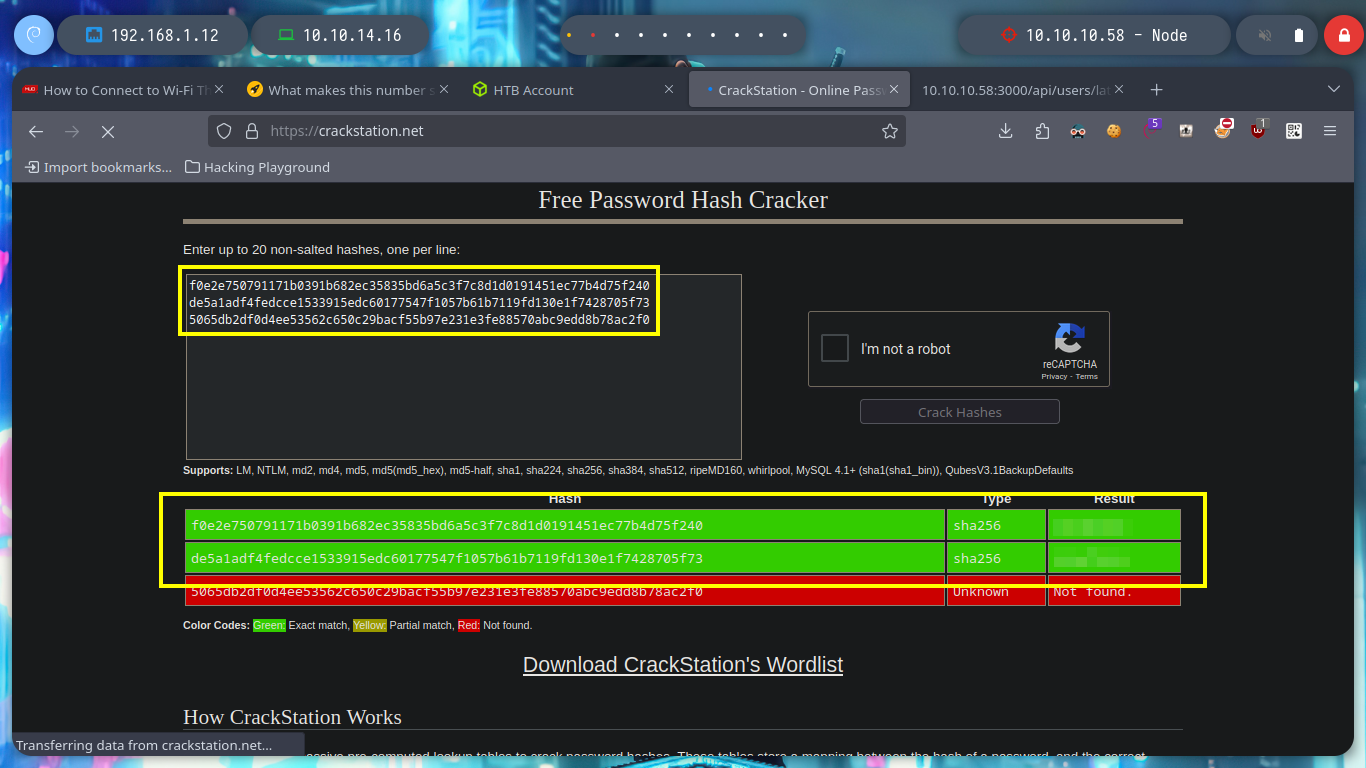This screenshot has width=1366, height=768.
Task: Click the reCAPTCHA Privacy link
Action: coord(1054,377)
